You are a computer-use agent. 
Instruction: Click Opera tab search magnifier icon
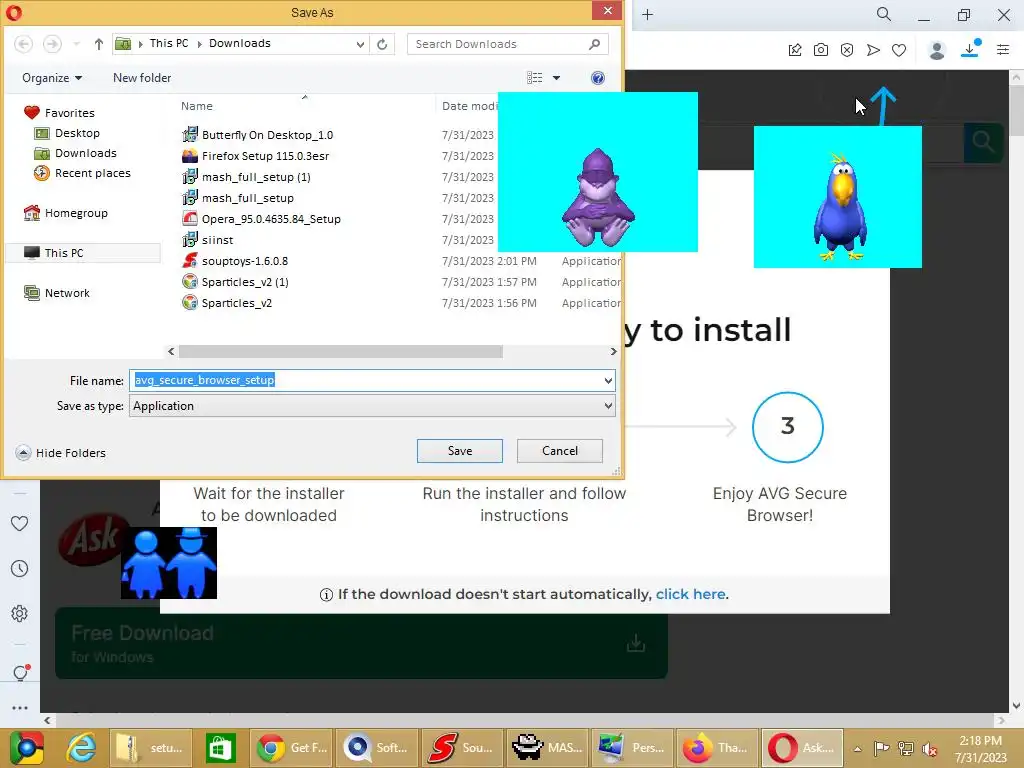(884, 14)
